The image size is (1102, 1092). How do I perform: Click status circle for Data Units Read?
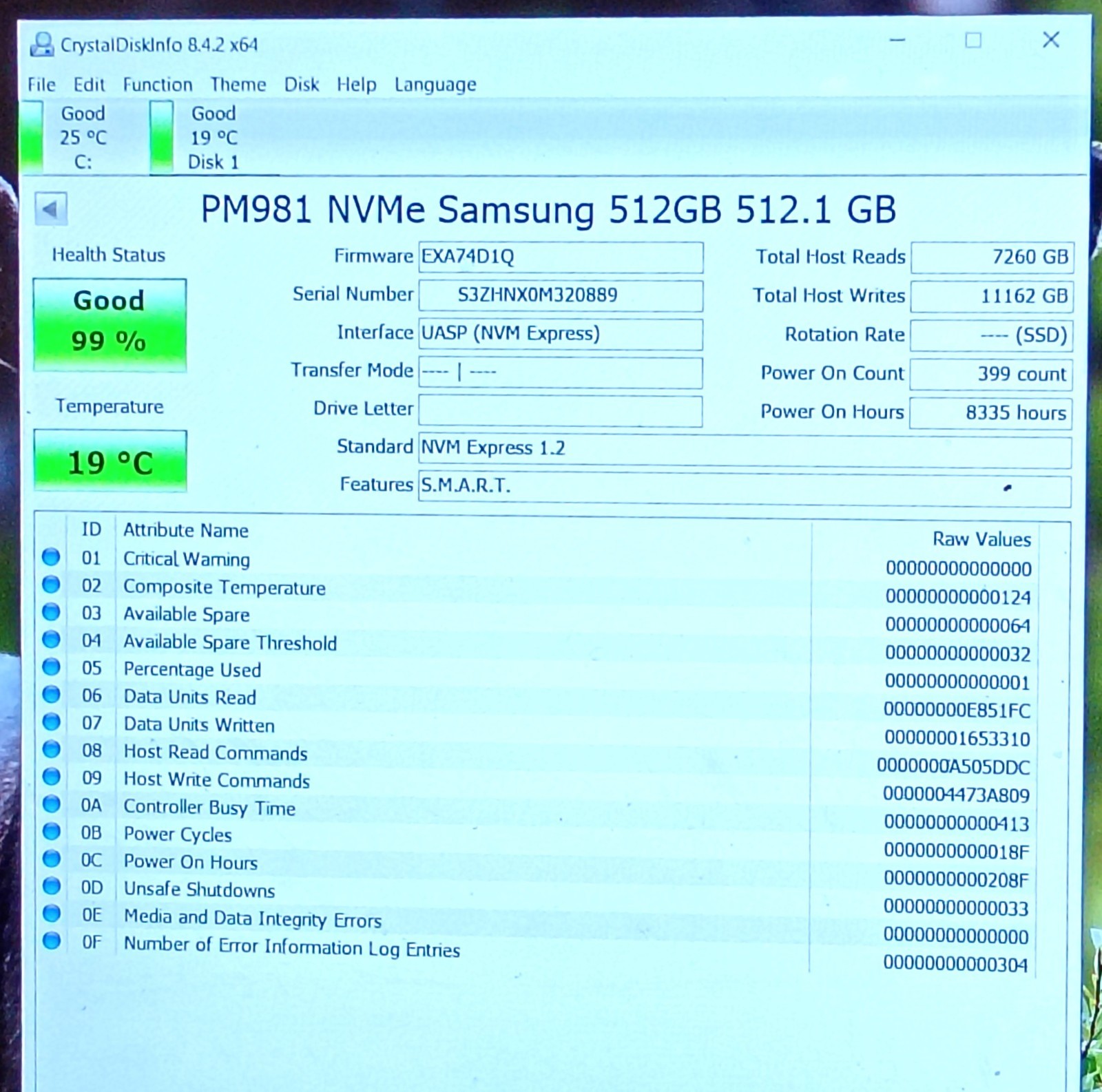[51, 695]
